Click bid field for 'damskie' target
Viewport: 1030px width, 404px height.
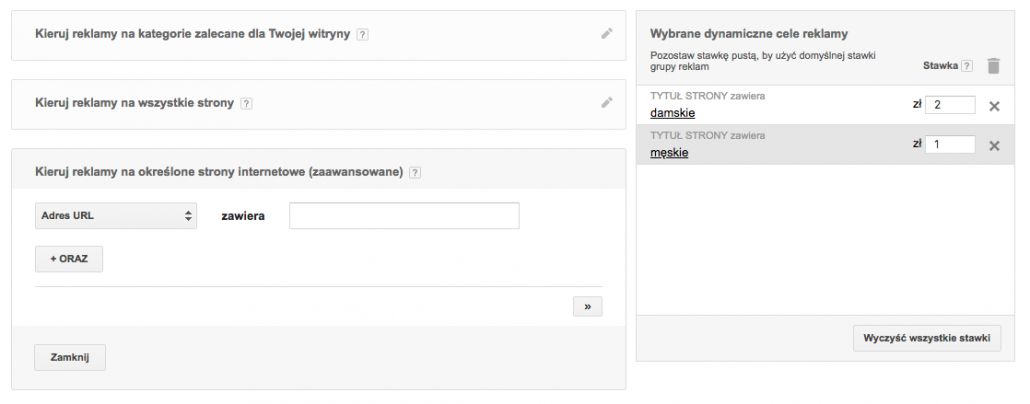click(x=950, y=105)
